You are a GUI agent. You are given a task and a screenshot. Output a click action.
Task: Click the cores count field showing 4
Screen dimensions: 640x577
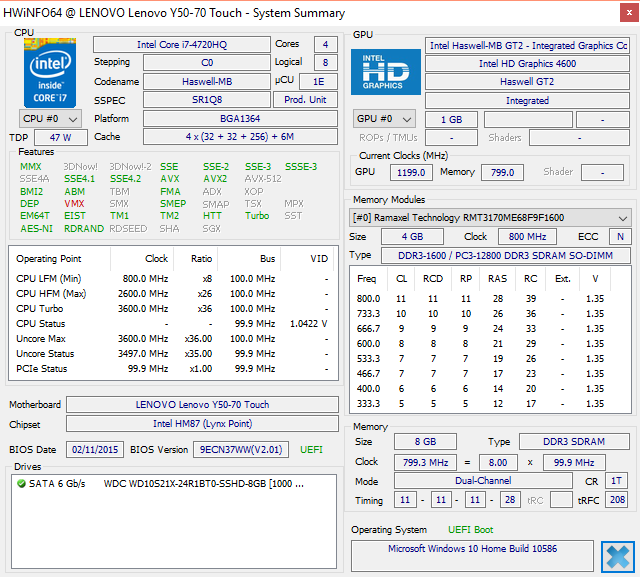[326, 44]
